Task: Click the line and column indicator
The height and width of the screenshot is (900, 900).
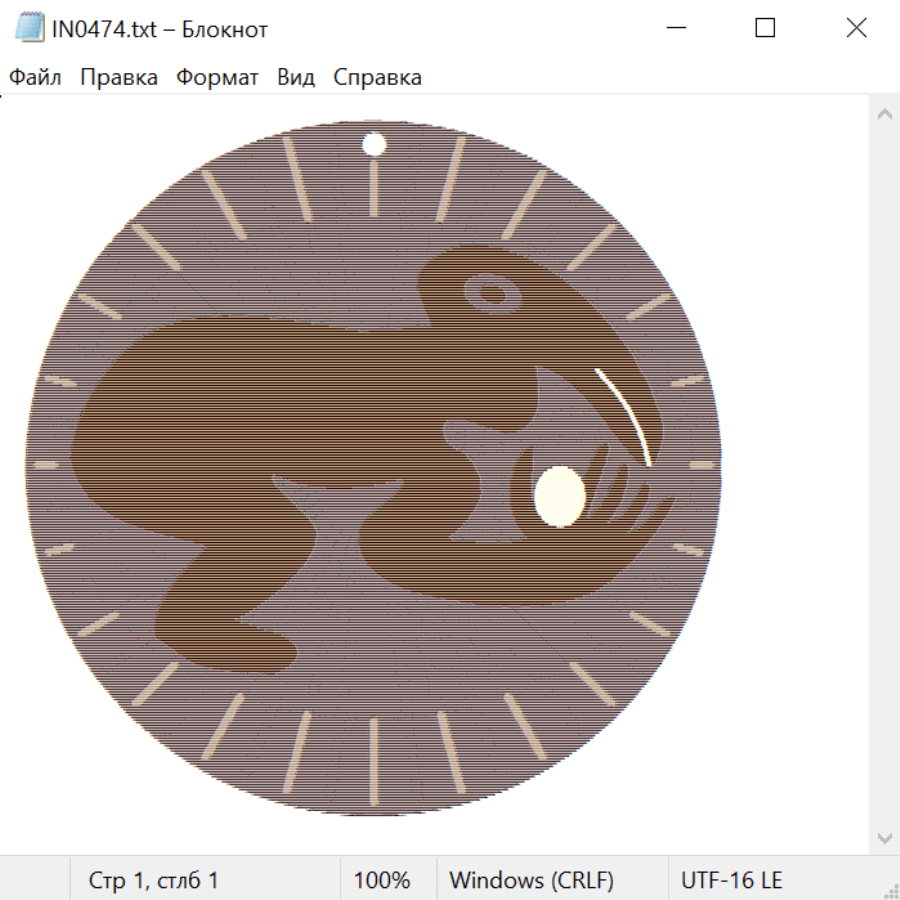Action: point(153,880)
